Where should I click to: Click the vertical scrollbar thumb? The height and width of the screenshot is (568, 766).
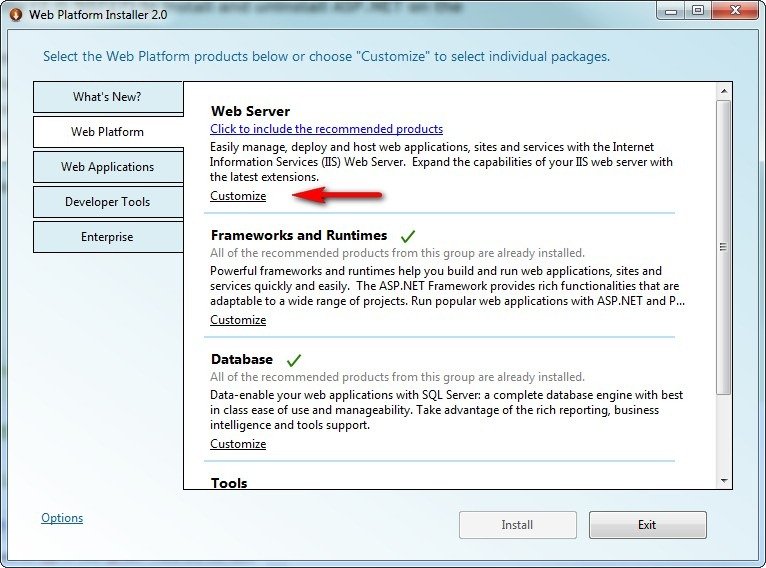725,245
